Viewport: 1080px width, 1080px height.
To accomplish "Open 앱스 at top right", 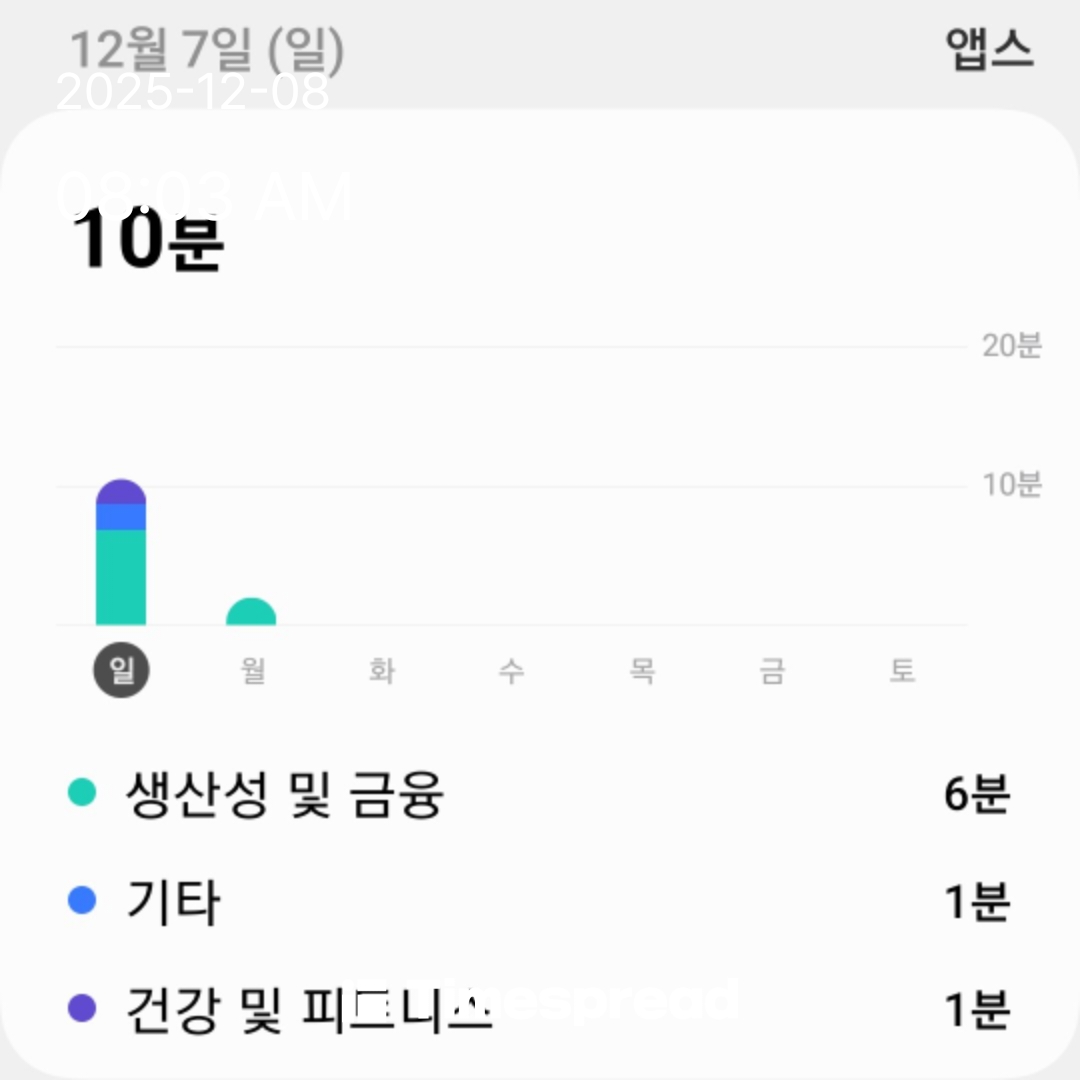I will [x=989, y=50].
